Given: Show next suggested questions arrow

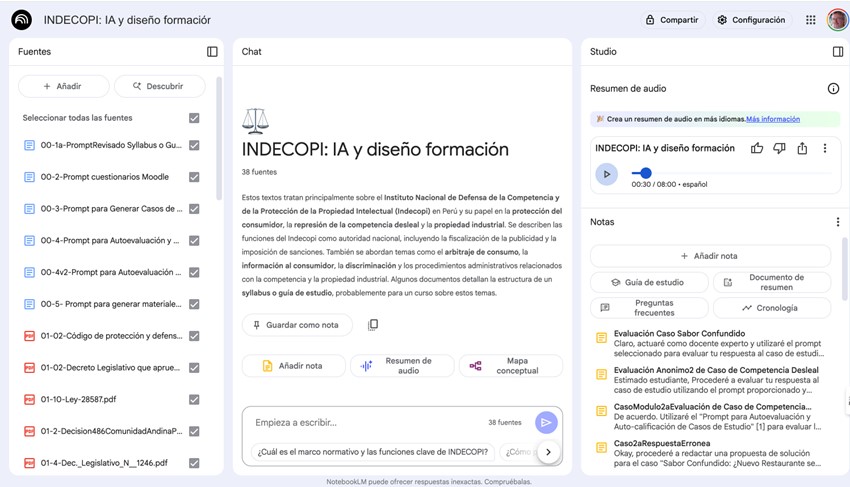Looking at the screenshot, I should tap(549, 452).
